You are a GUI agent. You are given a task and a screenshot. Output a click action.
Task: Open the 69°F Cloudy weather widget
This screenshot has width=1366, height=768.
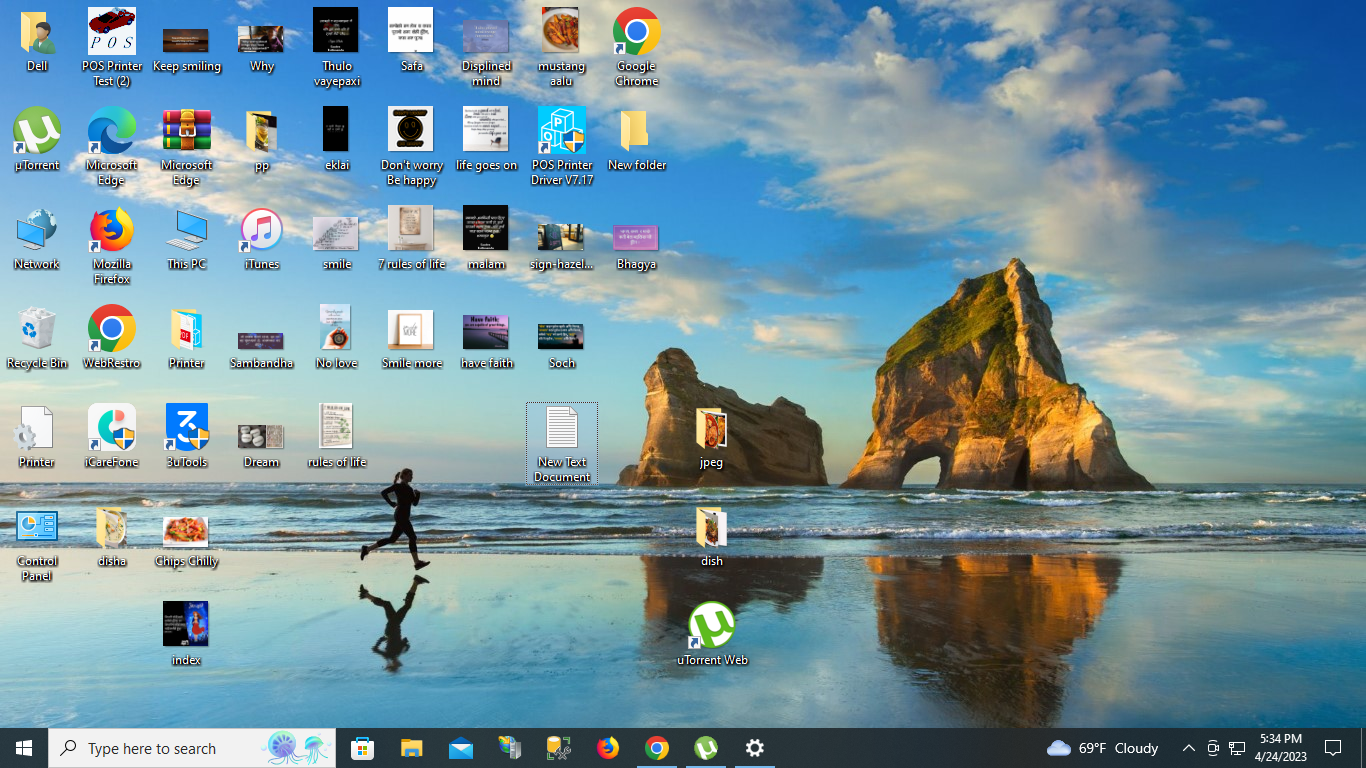(x=1102, y=748)
